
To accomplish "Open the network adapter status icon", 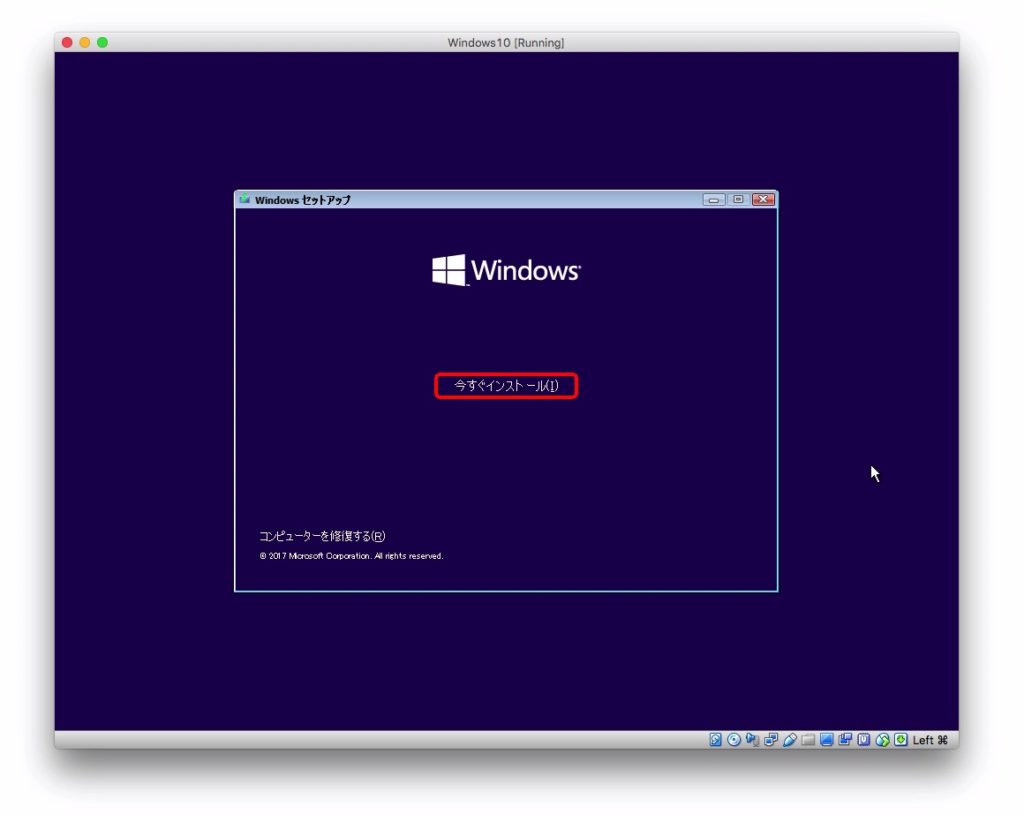I will click(x=771, y=740).
